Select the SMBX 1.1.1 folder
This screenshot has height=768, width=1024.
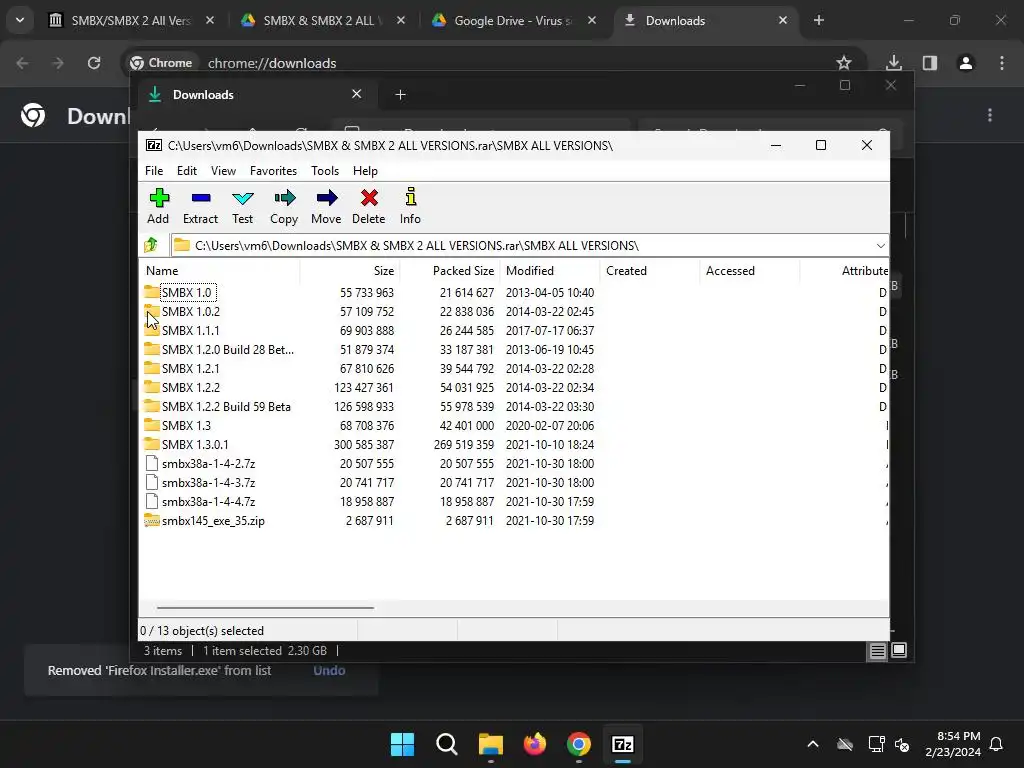point(191,330)
